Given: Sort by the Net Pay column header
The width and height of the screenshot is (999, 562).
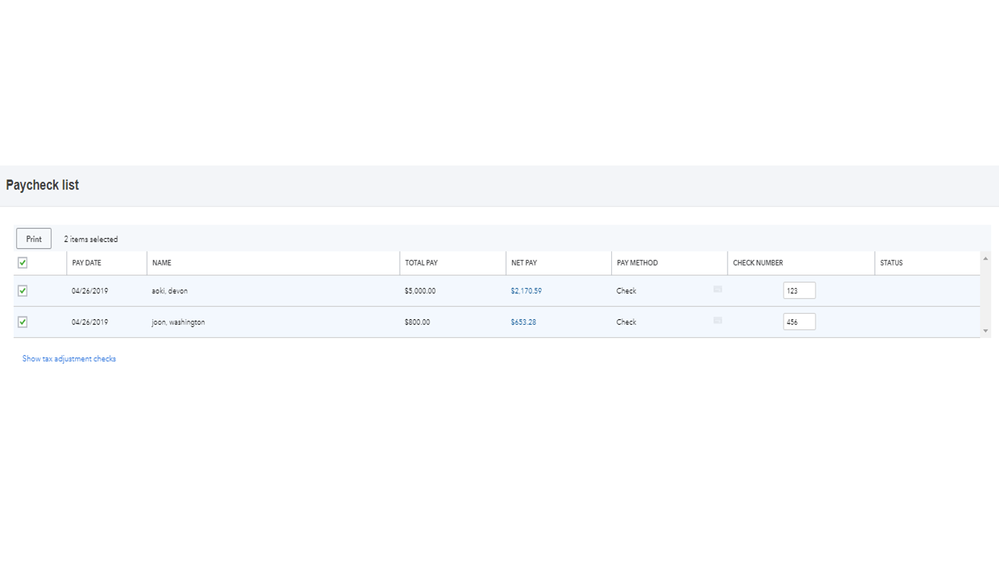Looking at the screenshot, I should (524, 263).
